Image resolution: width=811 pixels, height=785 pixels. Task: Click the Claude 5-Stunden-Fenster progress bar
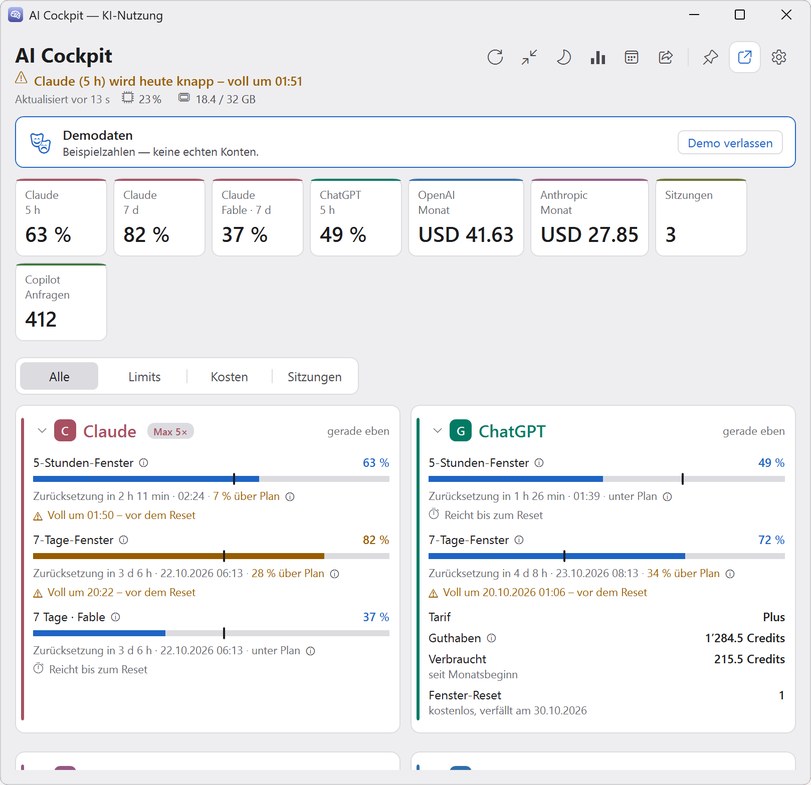[211, 479]
